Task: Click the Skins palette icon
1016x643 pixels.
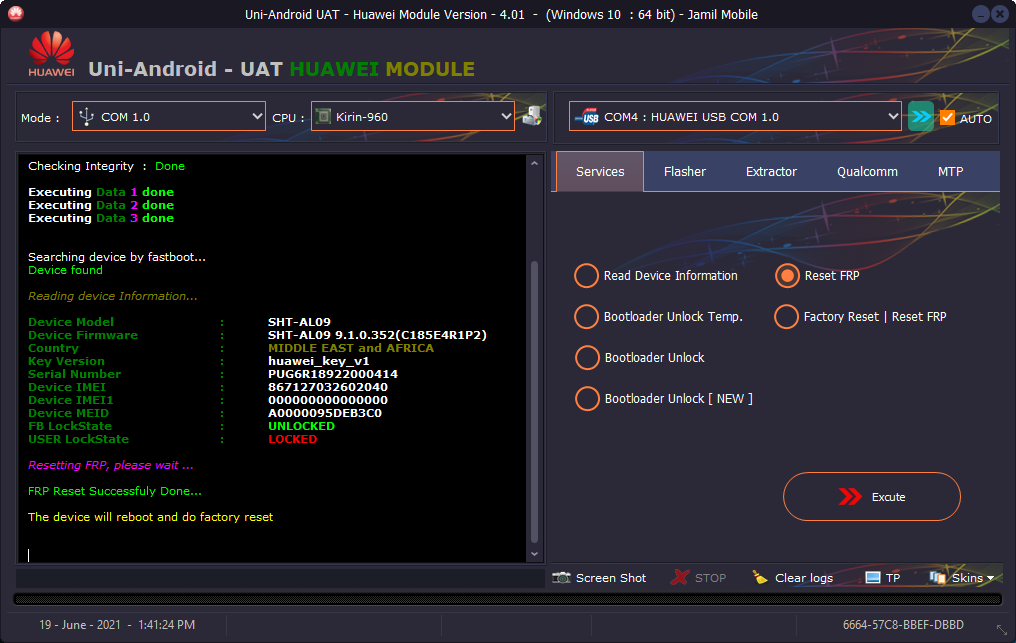Action: (x=937, y=577)
